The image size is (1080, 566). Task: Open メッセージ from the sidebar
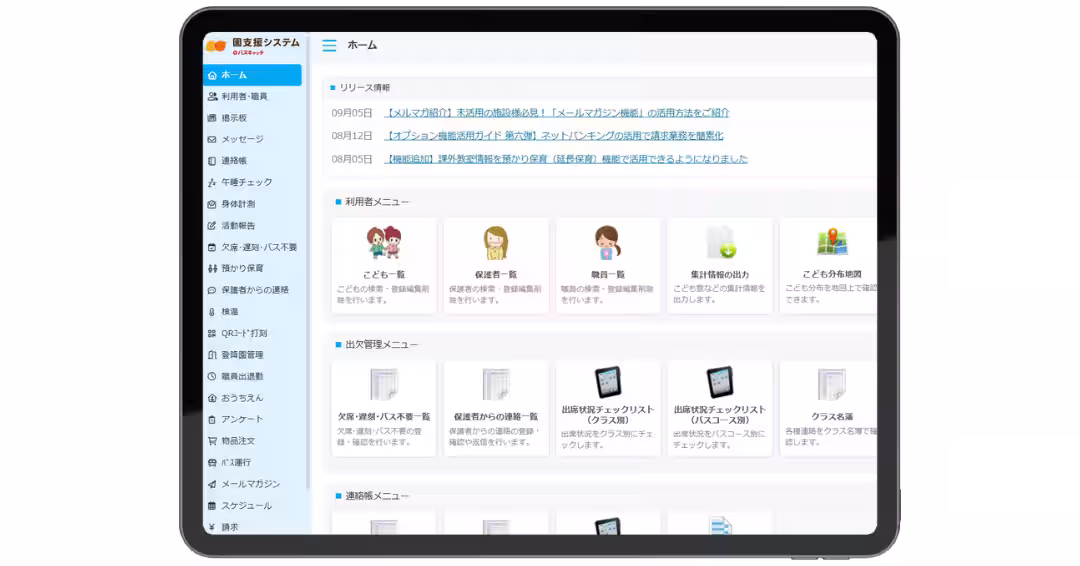click(242, 140)
